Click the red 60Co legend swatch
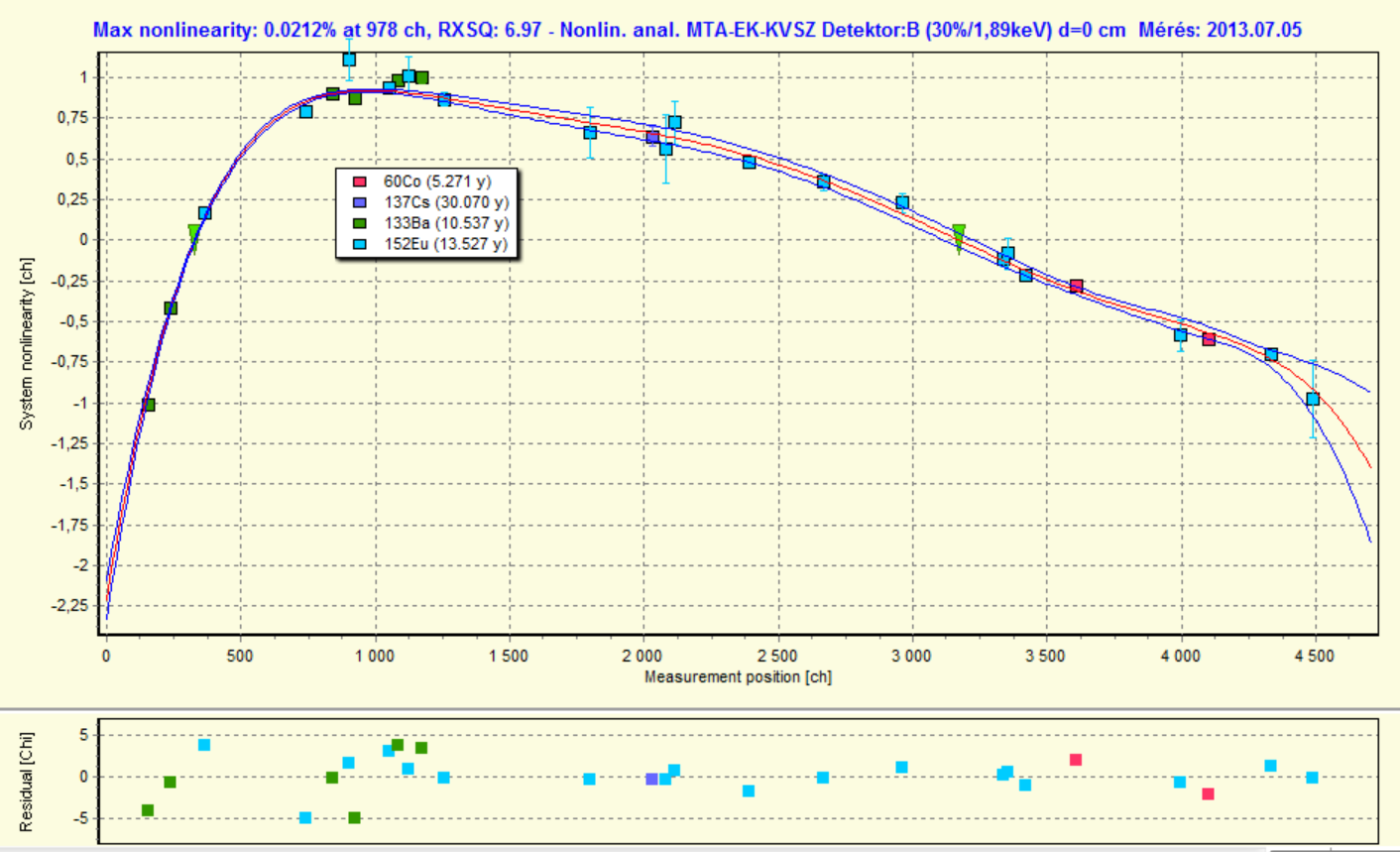The image size is (1400, 852). pos(361,183)
